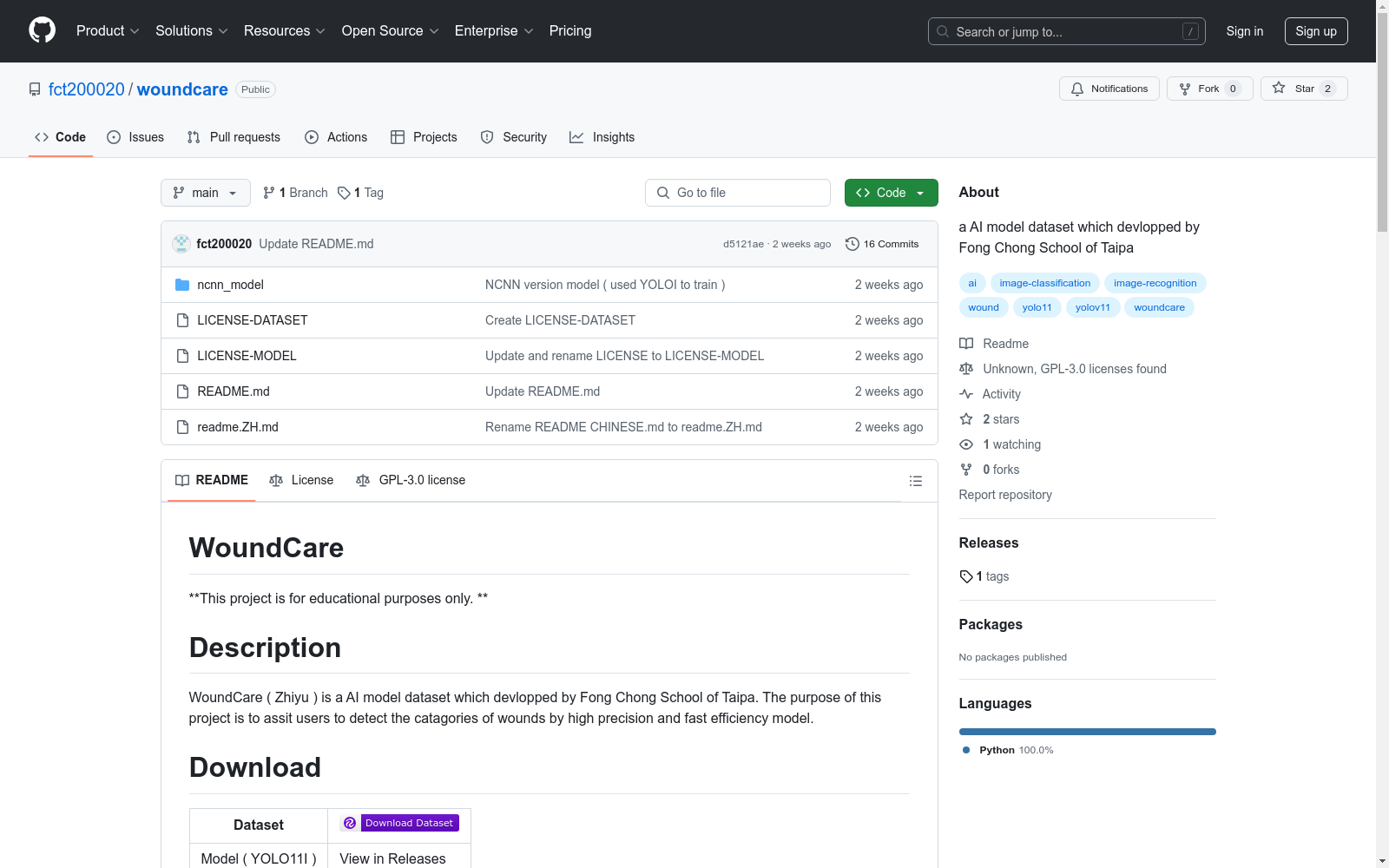The width and height of the screenshot is (1389, 868).
Task: Click the repository icon before fct200020
Action: pyautogui.click(x=35, y=89)
